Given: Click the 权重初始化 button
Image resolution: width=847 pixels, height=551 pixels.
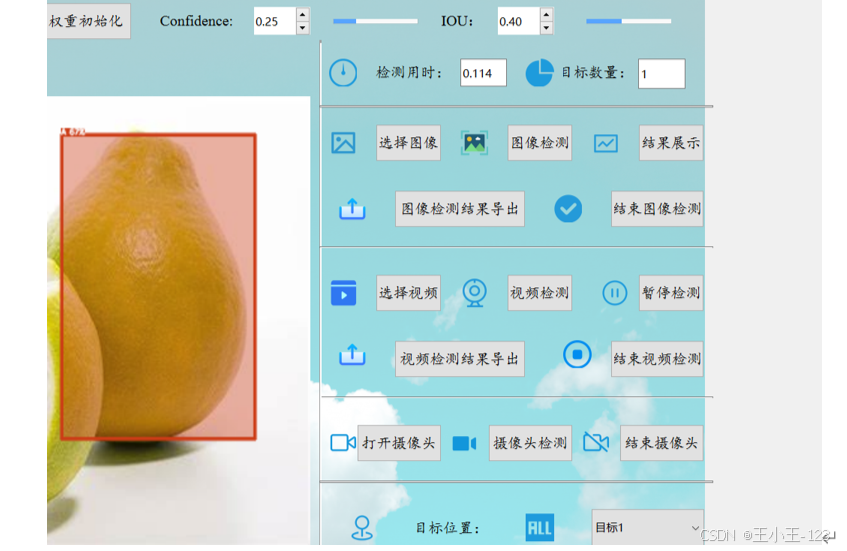Looking at the screenshot, I should pos(88,21).
